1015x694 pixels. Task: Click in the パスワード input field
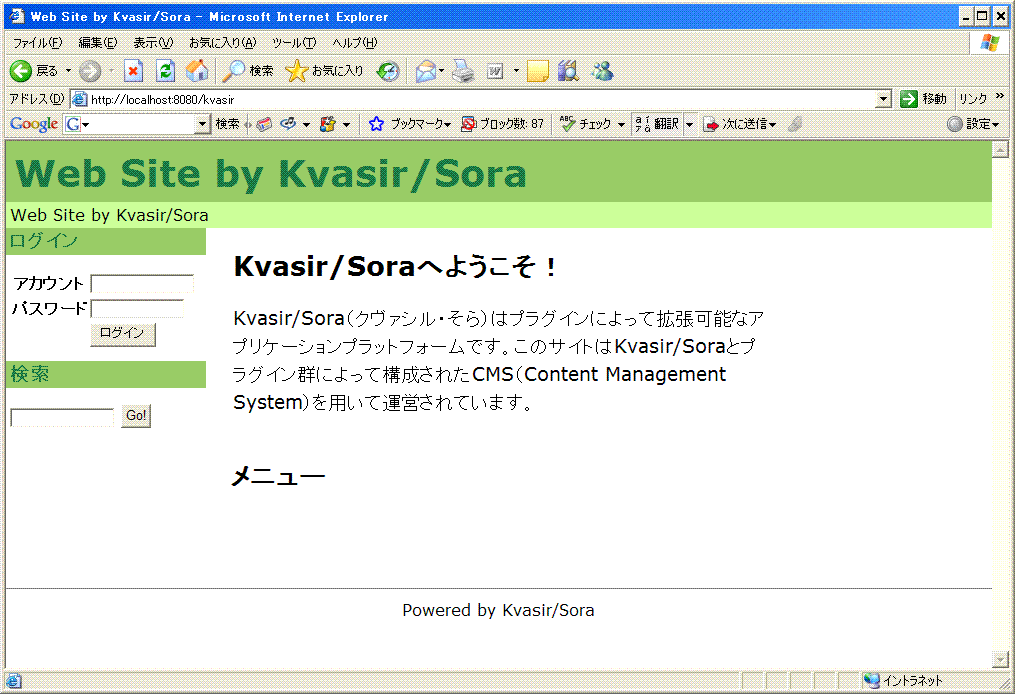pyautogui.click(x=137, y=309)
